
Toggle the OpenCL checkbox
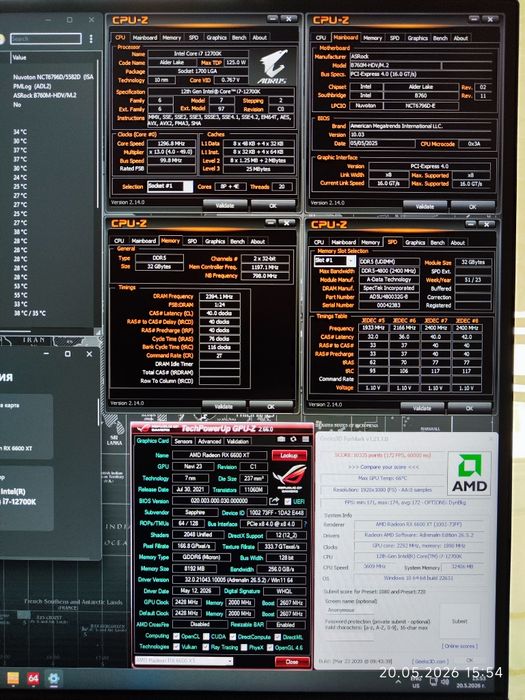coord(177,636)
